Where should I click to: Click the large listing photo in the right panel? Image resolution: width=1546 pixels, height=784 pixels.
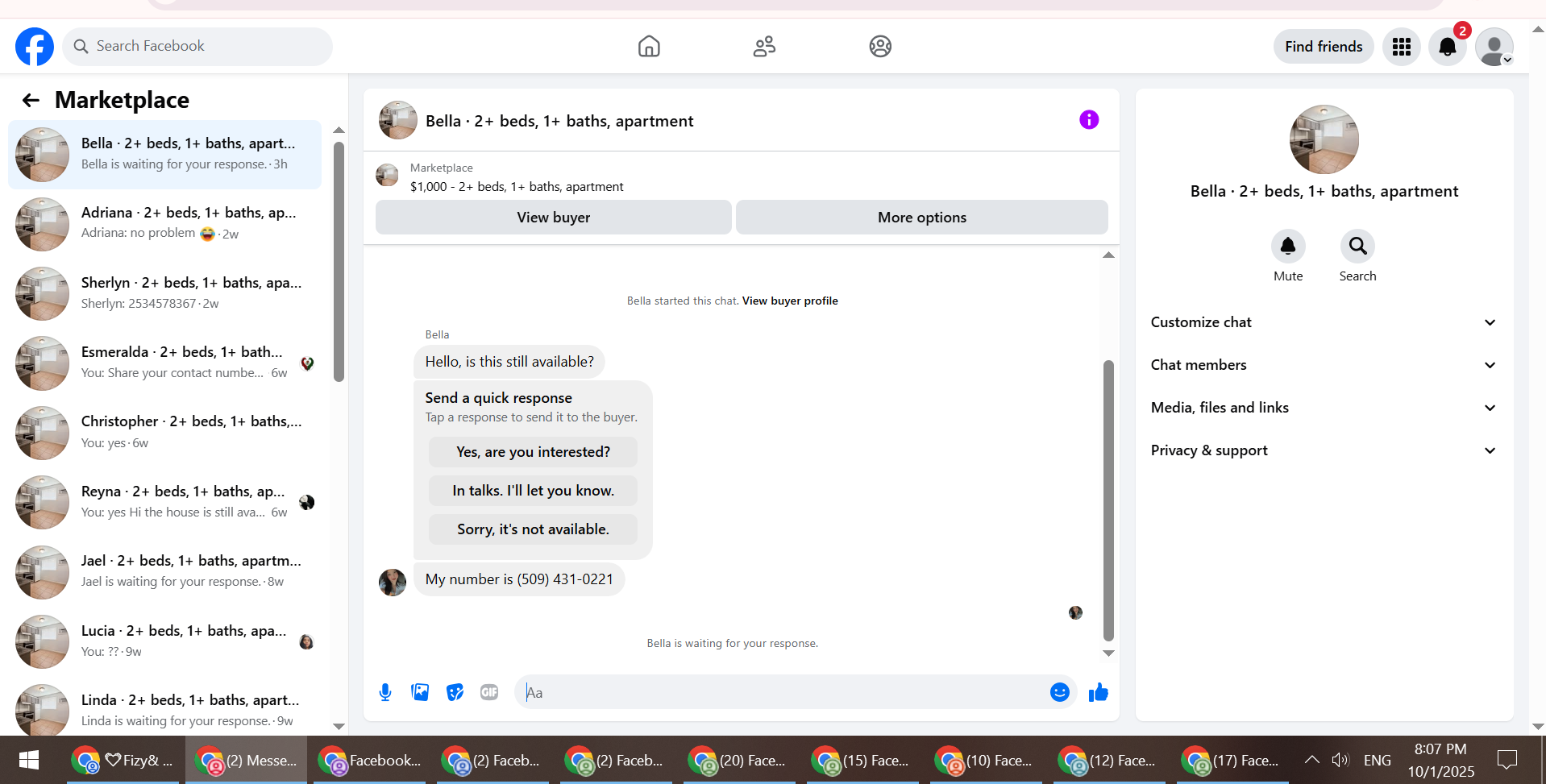(1324, 139)
